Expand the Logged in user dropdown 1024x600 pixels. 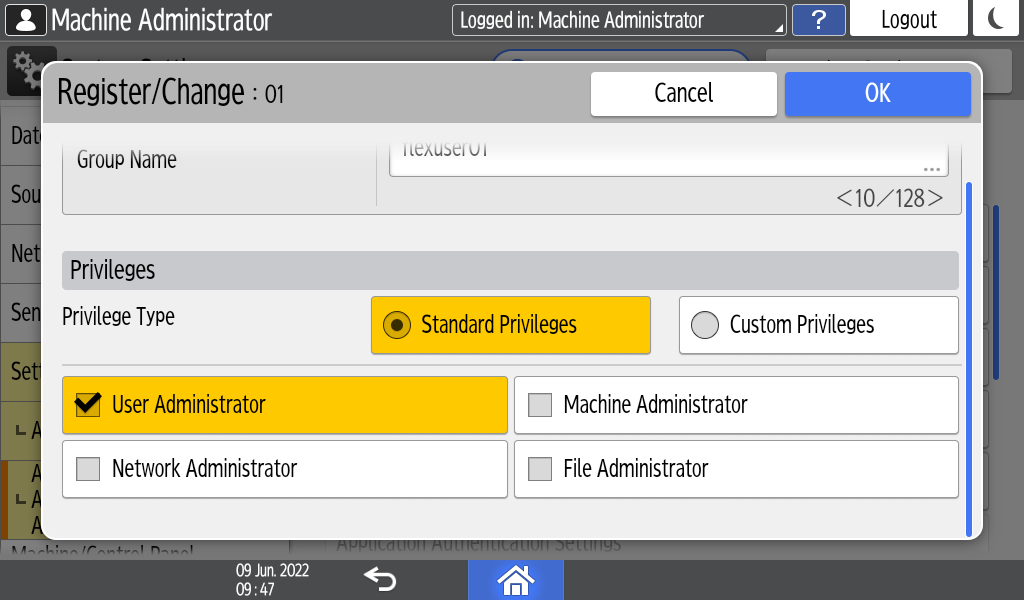point(619,20)
